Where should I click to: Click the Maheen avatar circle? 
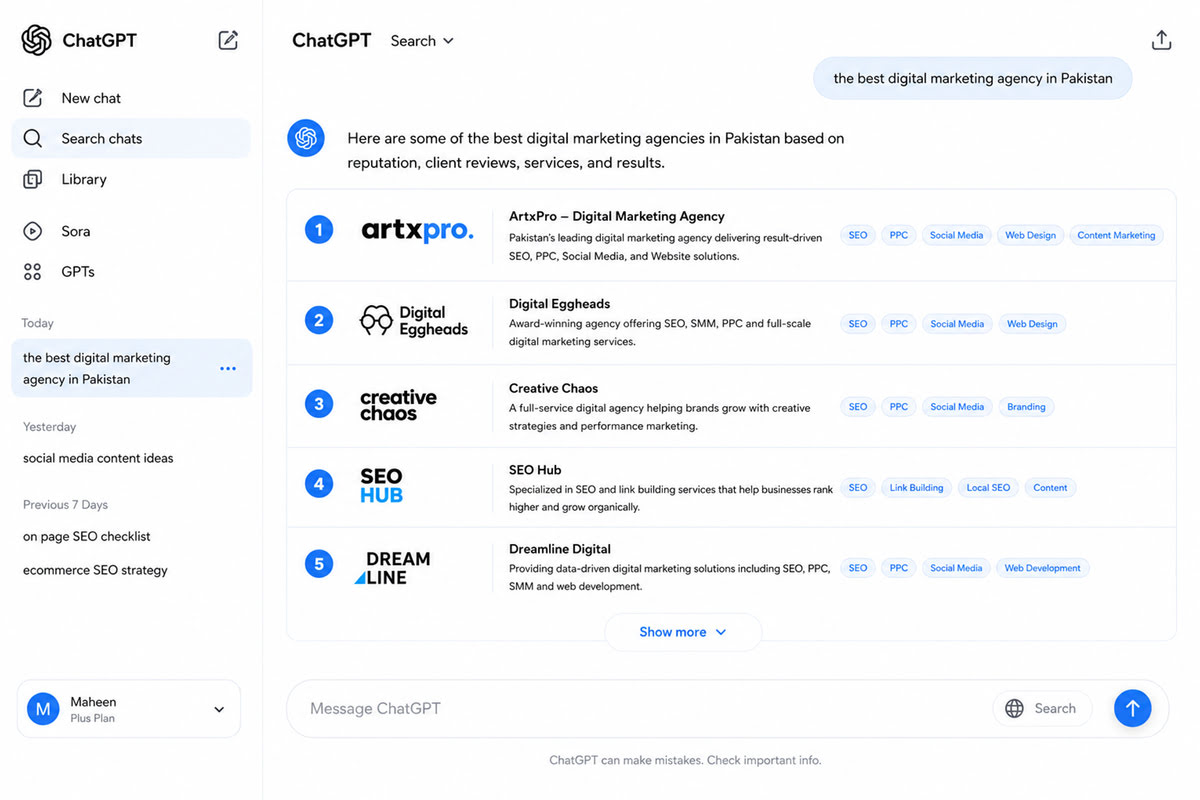pyautogui.click(x=43, y=709)
